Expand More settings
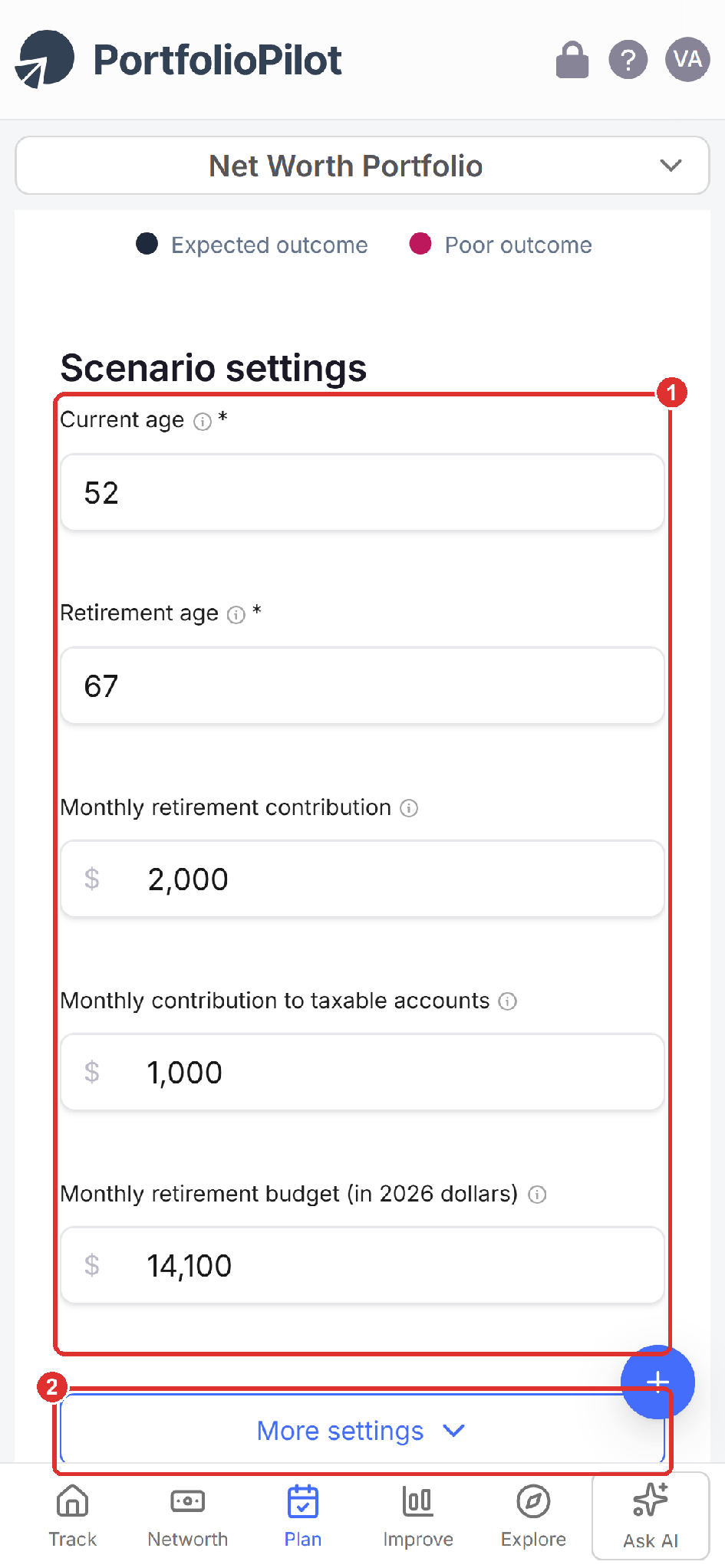Image resolution: width=725 pixels, height=1568 pixels. (362, 1431)
